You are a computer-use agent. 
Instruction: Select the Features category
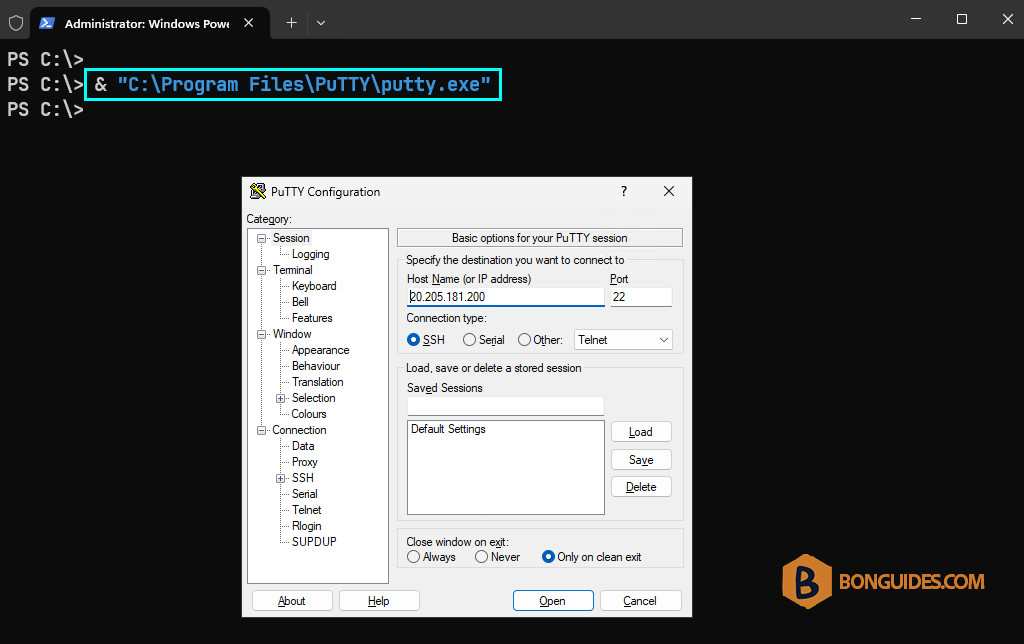pos(312,318)
